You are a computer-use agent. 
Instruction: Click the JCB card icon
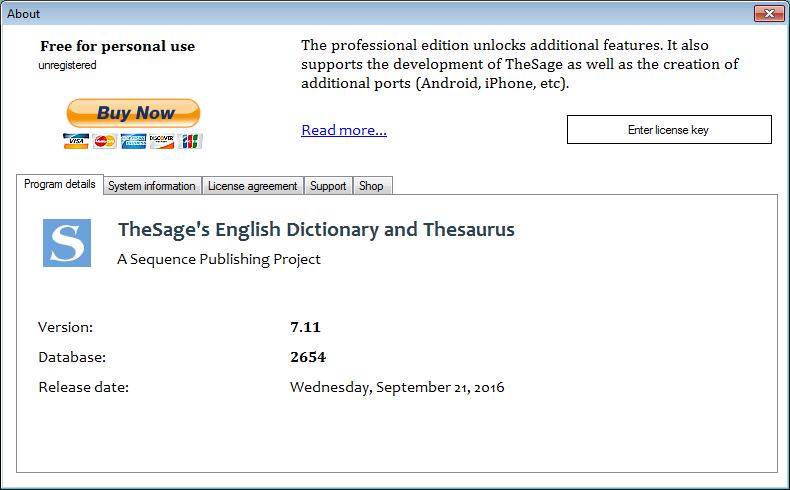[191, 141]
